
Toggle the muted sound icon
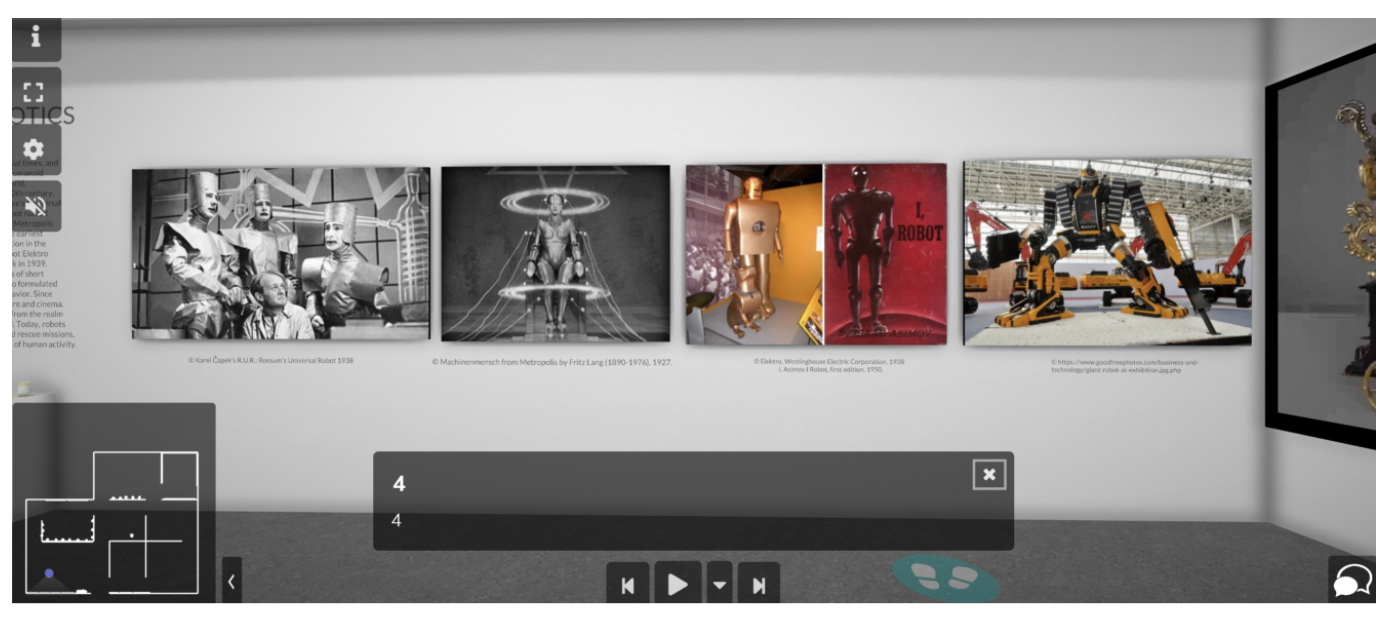click(x=36, y=206)
